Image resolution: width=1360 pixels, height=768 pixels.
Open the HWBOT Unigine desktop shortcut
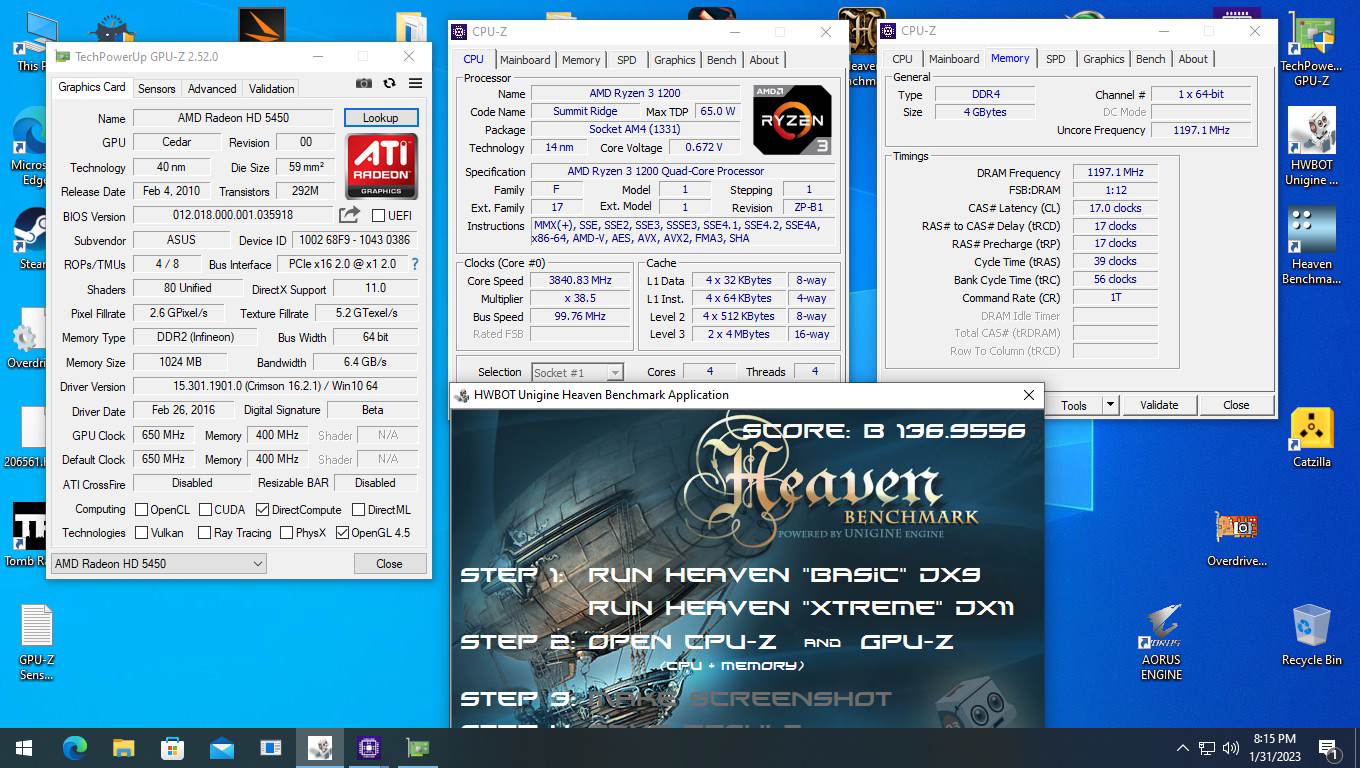coord(1311,146)
